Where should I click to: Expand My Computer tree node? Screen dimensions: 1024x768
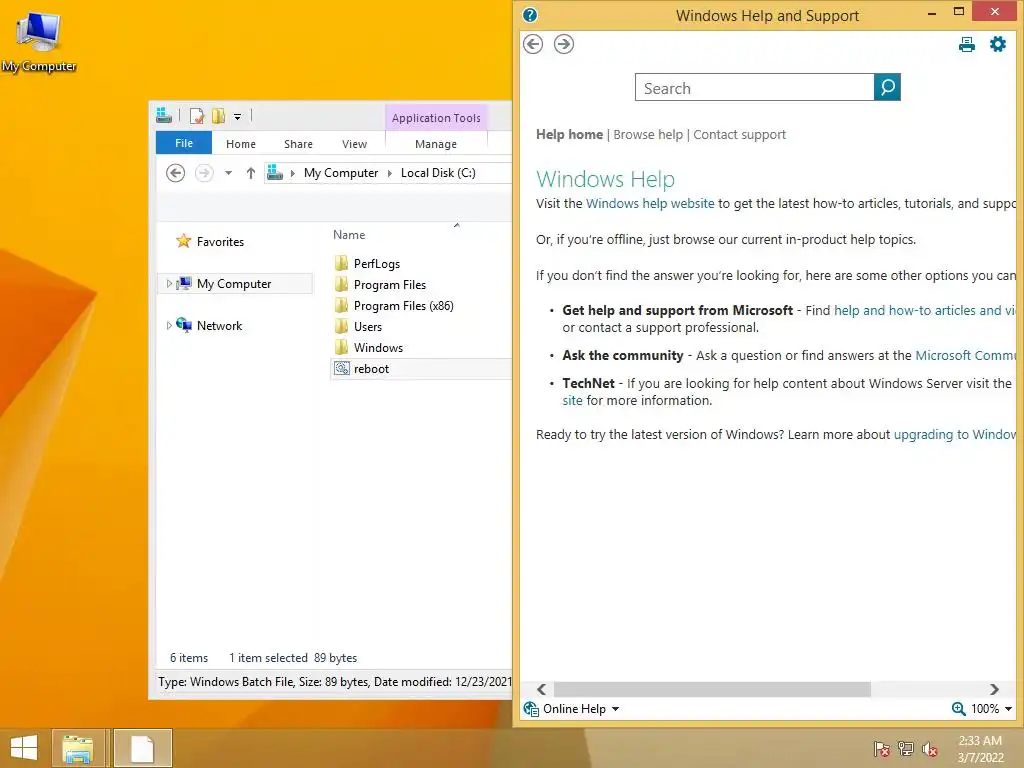(169, 283)
